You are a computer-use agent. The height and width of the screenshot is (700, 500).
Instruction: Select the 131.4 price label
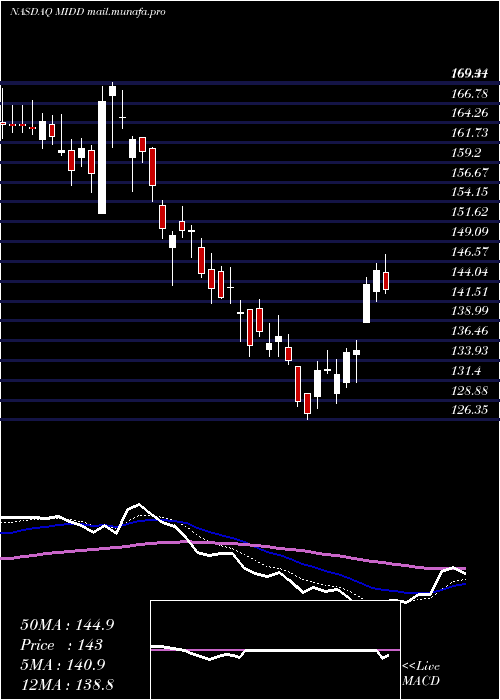(x=467, y=371)
